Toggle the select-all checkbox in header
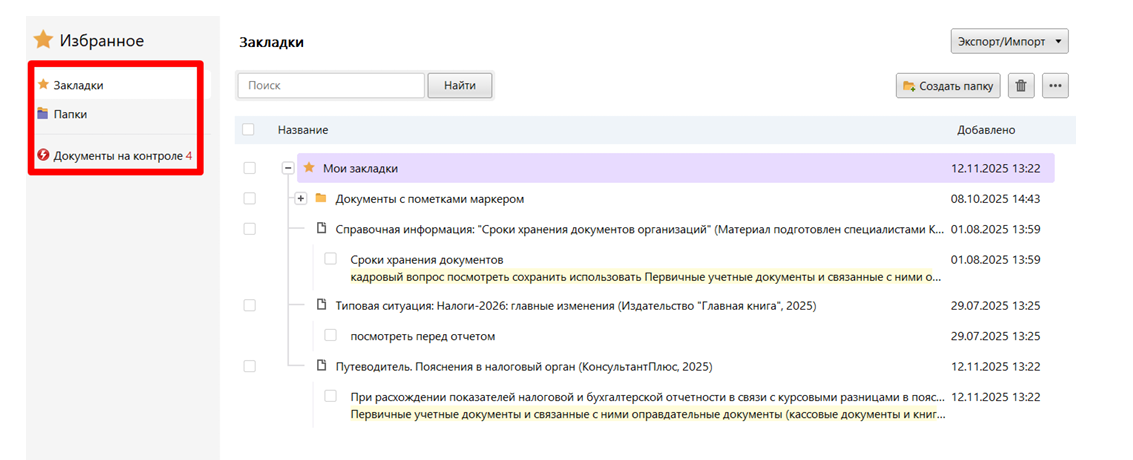The image size is (1133, 460). pos(248,130)
